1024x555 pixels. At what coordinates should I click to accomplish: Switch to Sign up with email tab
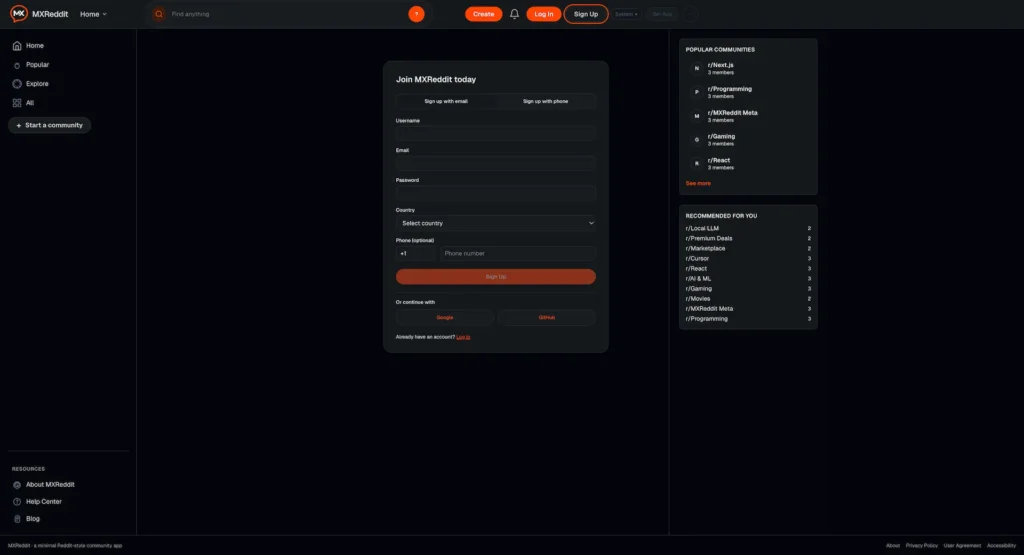pyautogui.click(x=446, y=101)
